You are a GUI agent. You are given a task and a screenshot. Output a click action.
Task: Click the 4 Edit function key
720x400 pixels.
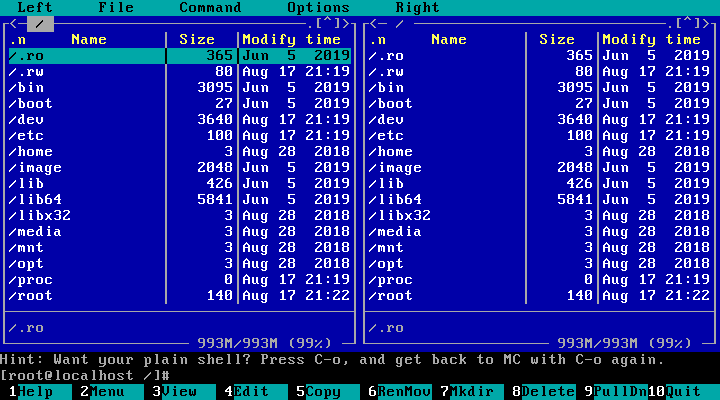pos(256,391)
